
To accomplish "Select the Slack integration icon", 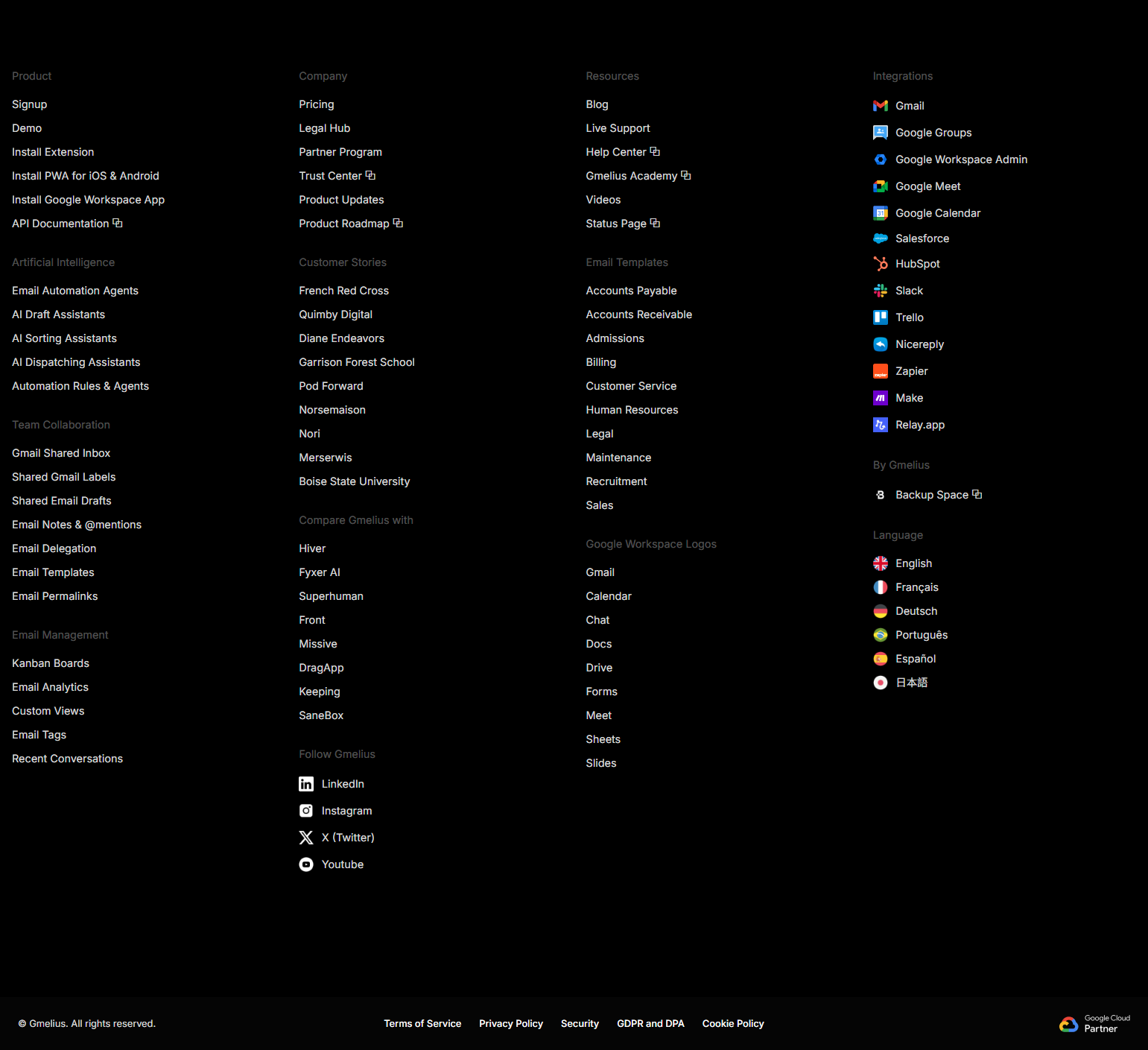I will pyautogui.click(x=880, y=290).
